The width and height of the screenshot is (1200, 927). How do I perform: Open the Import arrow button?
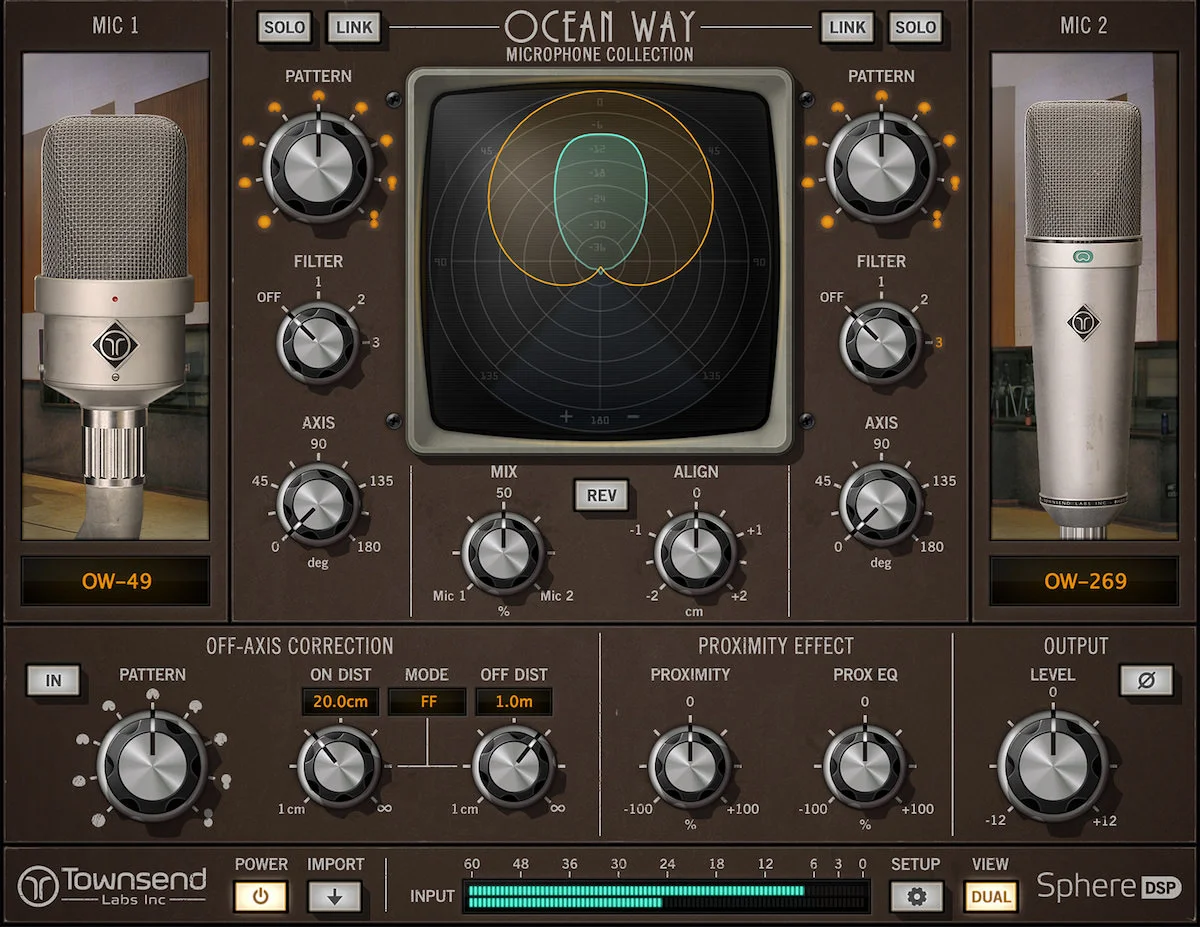click(335, 896)
